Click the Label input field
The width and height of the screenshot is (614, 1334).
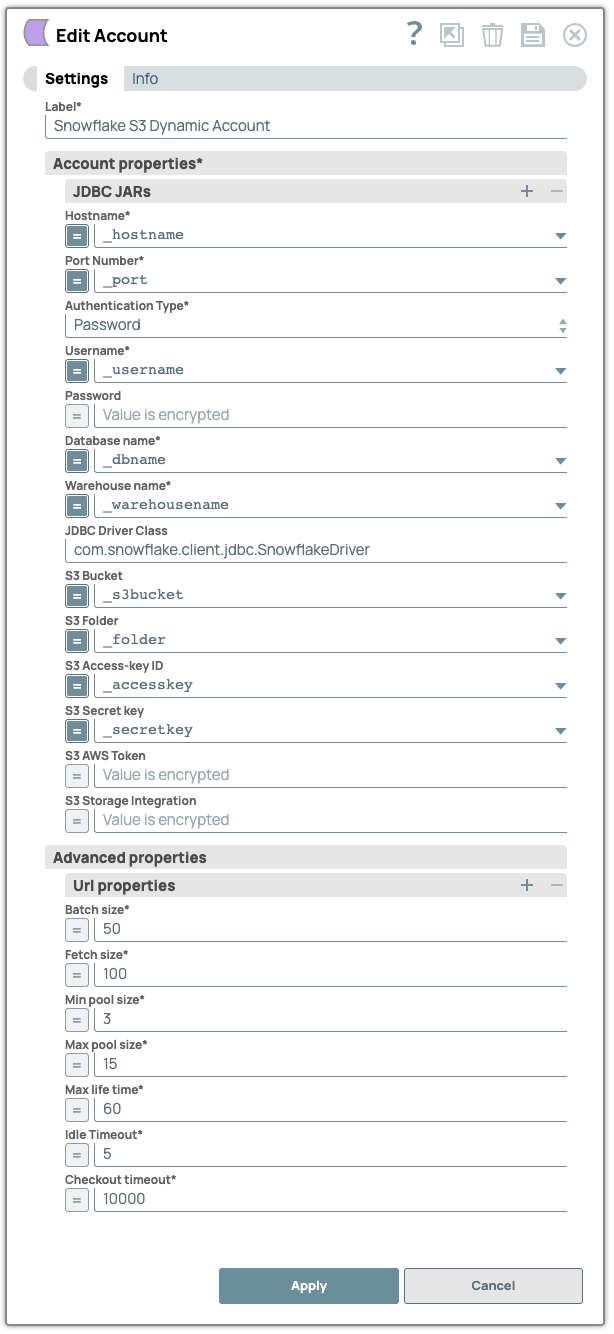click(300, 126)
